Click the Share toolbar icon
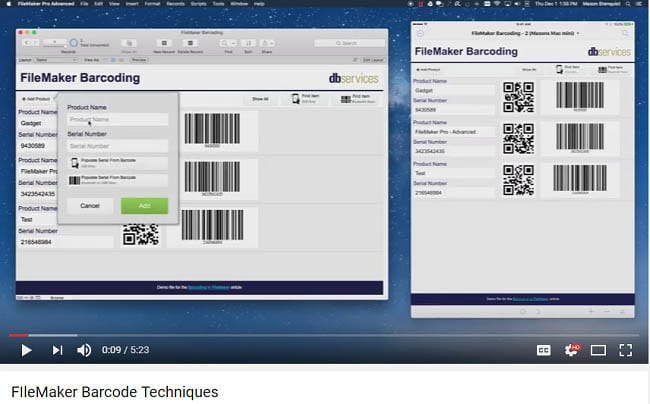650x404 pixels. tap(264, 43)
